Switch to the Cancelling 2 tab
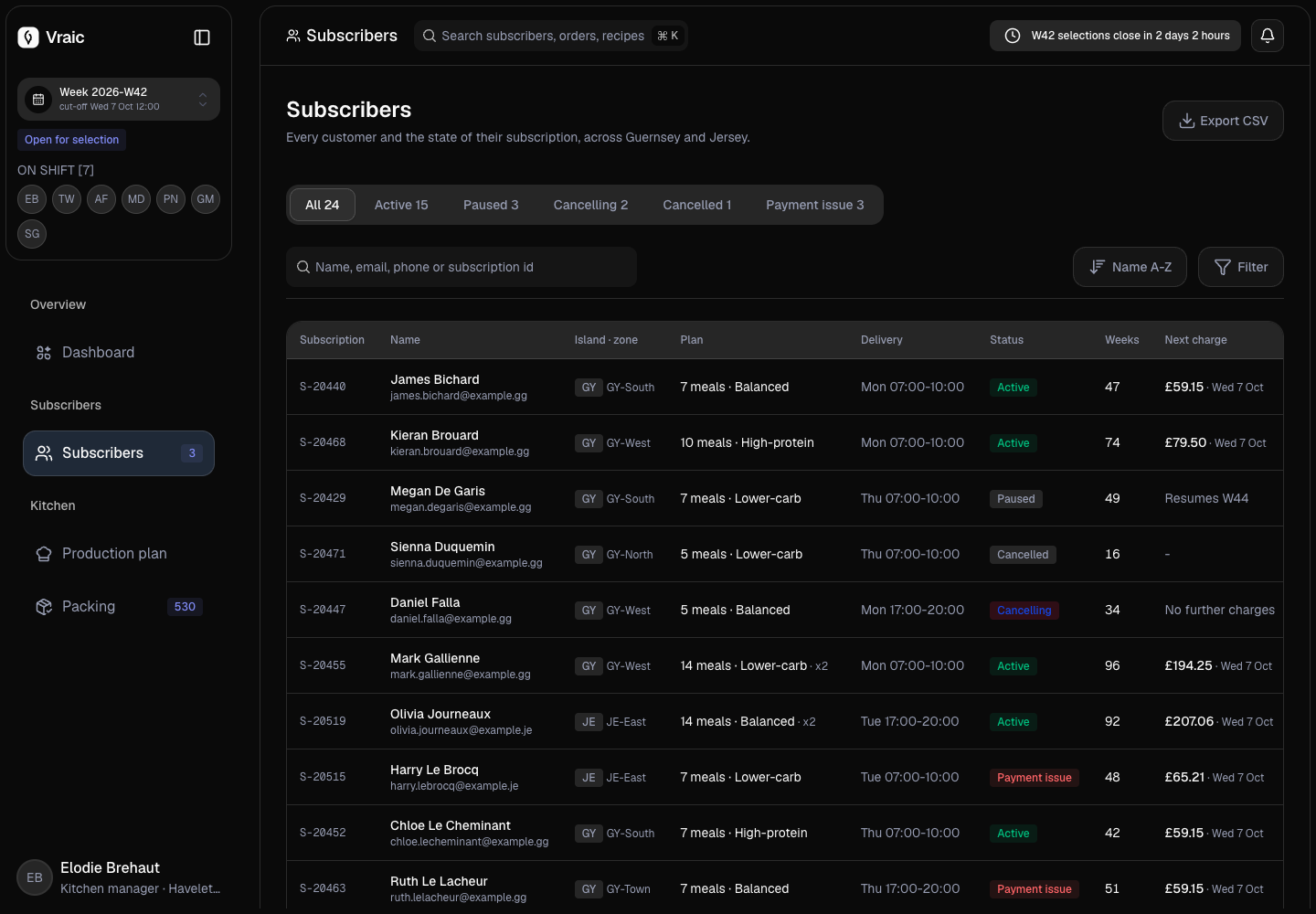Image resolution: width=1316 pixels, height=914 pixels. (x=590, y=205)
